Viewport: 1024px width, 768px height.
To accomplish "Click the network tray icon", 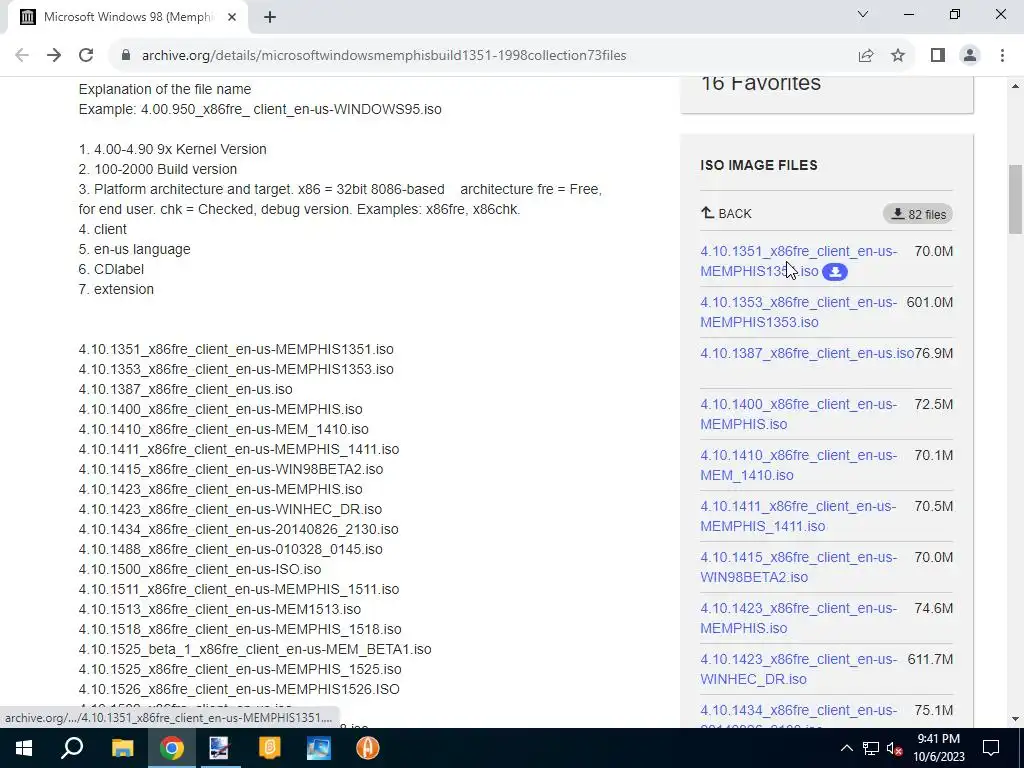I will point(871,748).
